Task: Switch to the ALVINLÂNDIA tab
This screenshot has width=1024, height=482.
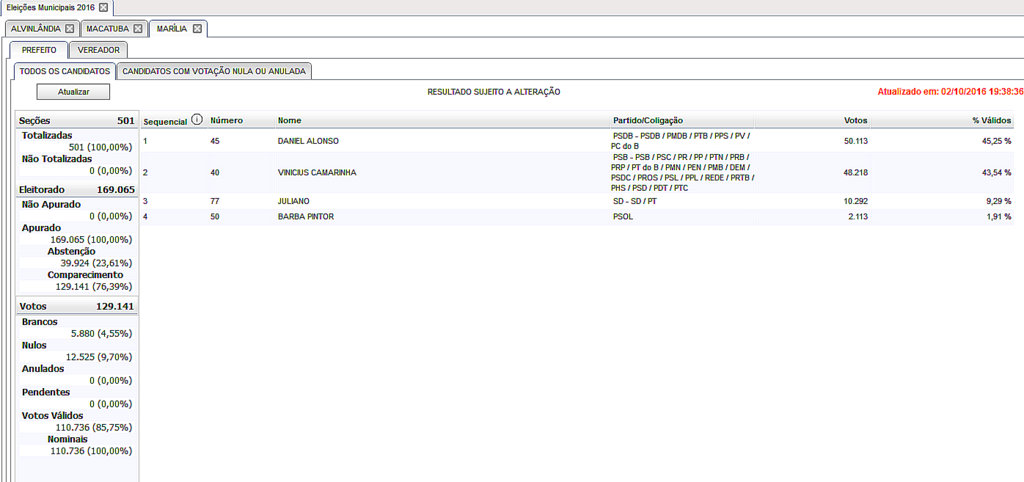Action: coord(35,28)
